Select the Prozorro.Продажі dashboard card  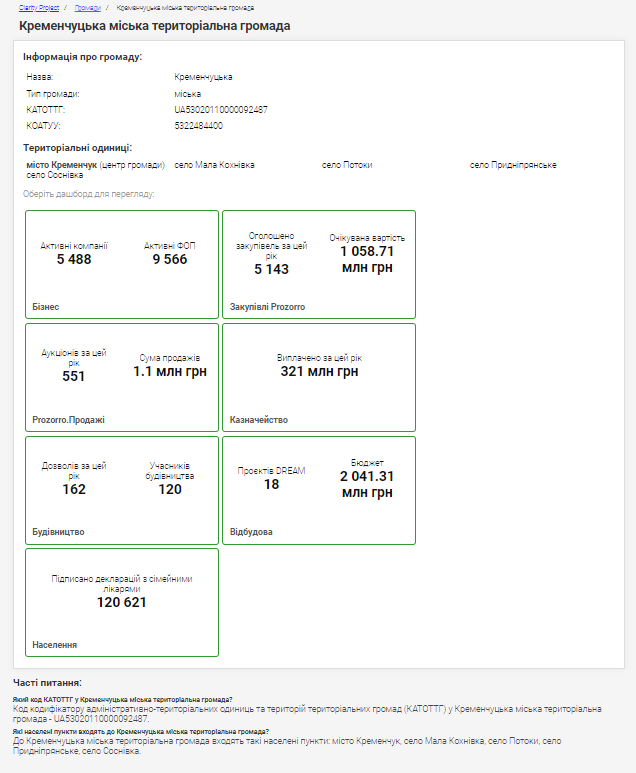(121, 377)
